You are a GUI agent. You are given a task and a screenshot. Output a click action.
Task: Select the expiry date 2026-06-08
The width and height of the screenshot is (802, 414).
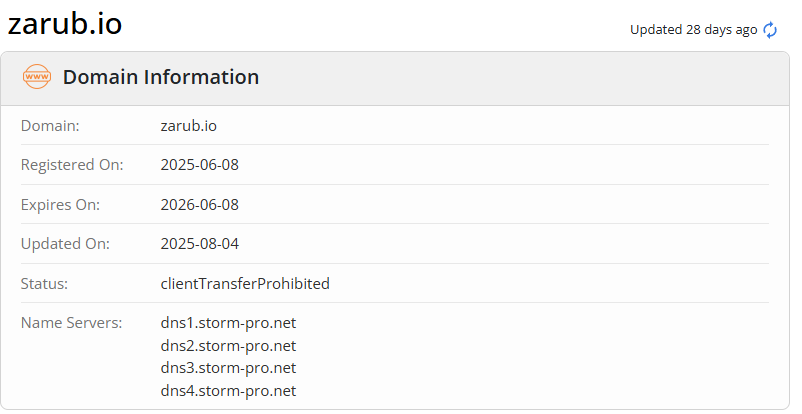click(x=199, y=205)
